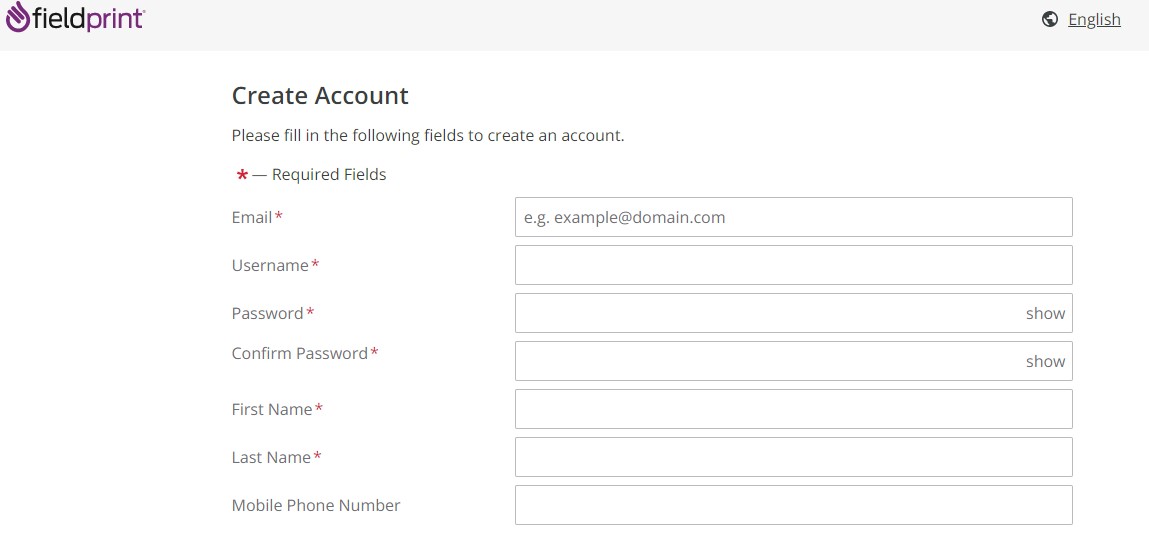
Task: Select the Username text box
Action: tap(794, 265)
